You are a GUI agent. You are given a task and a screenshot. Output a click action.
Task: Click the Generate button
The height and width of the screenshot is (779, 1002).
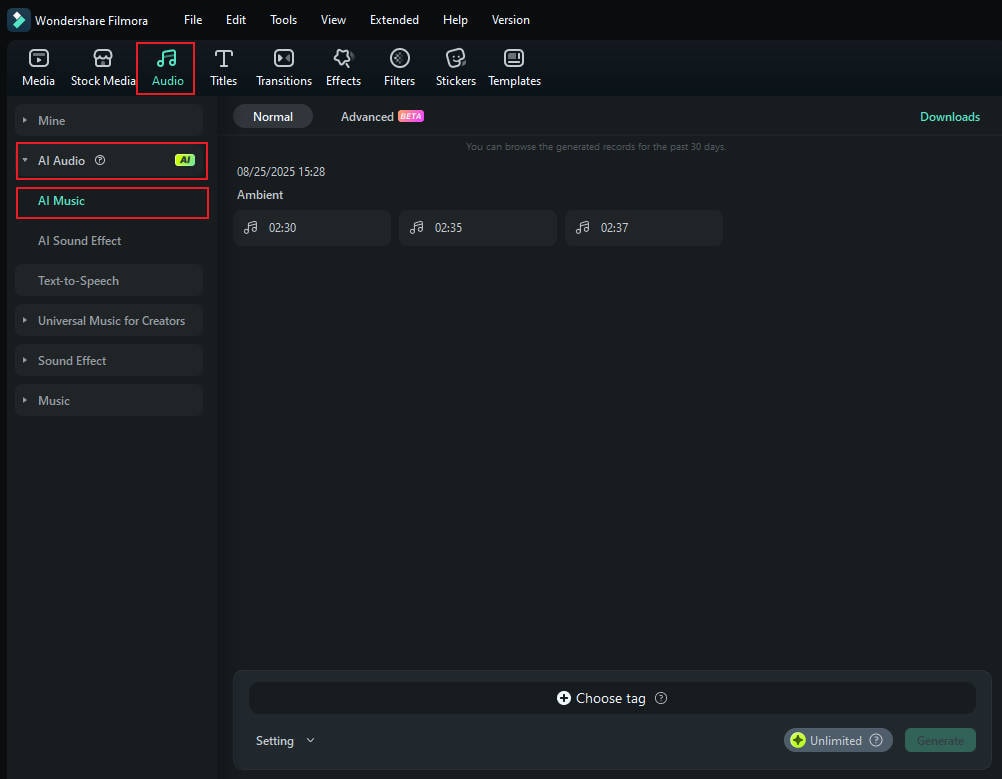(940, 740)
